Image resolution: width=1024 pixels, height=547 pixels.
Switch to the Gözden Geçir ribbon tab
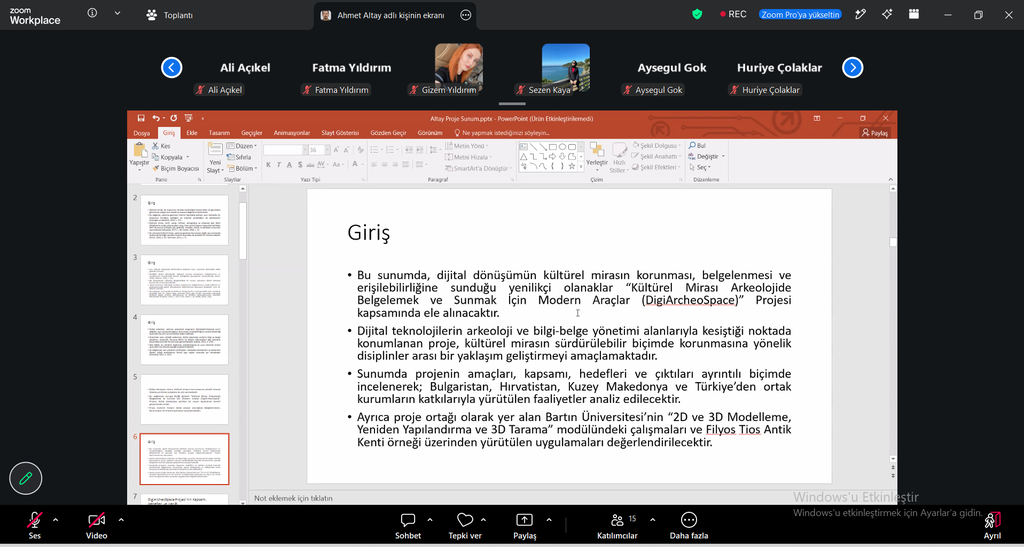pos(388,133)
